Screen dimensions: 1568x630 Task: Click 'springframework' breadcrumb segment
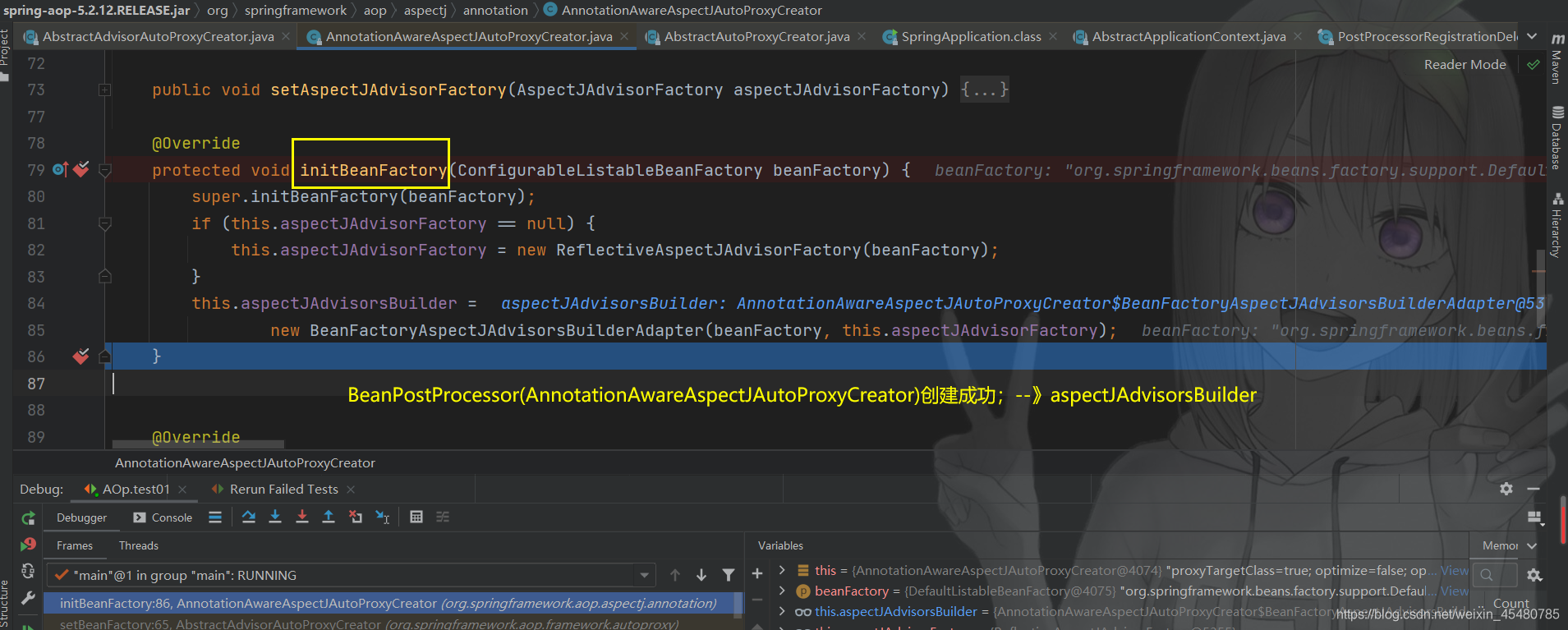tap(296, 10)
